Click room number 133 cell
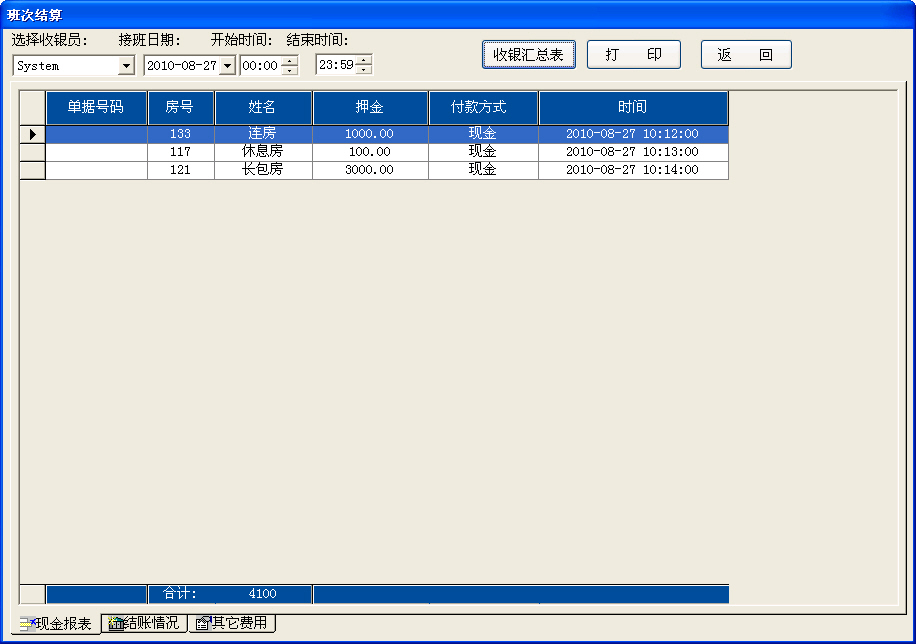The height and width of the screenshot is (644, 916). 181,134
